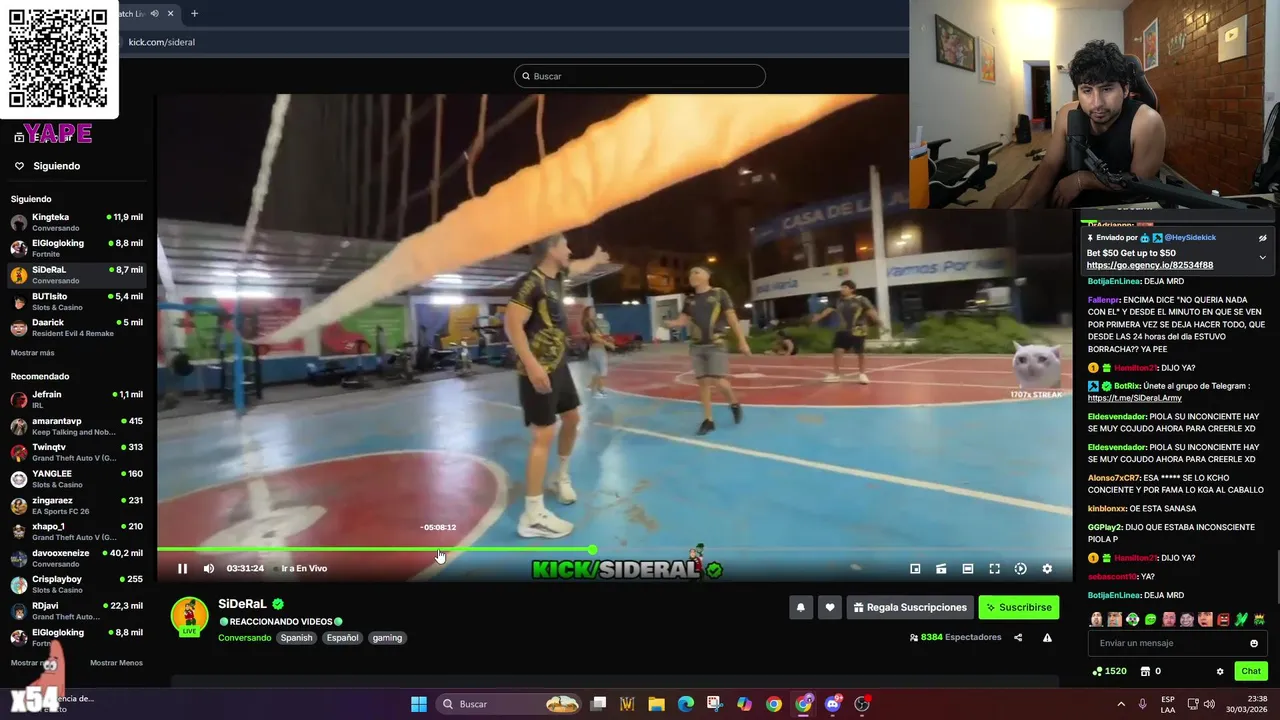
Task: Open ElGlogloking channel under Siguiendo
Action: (76, 248)
